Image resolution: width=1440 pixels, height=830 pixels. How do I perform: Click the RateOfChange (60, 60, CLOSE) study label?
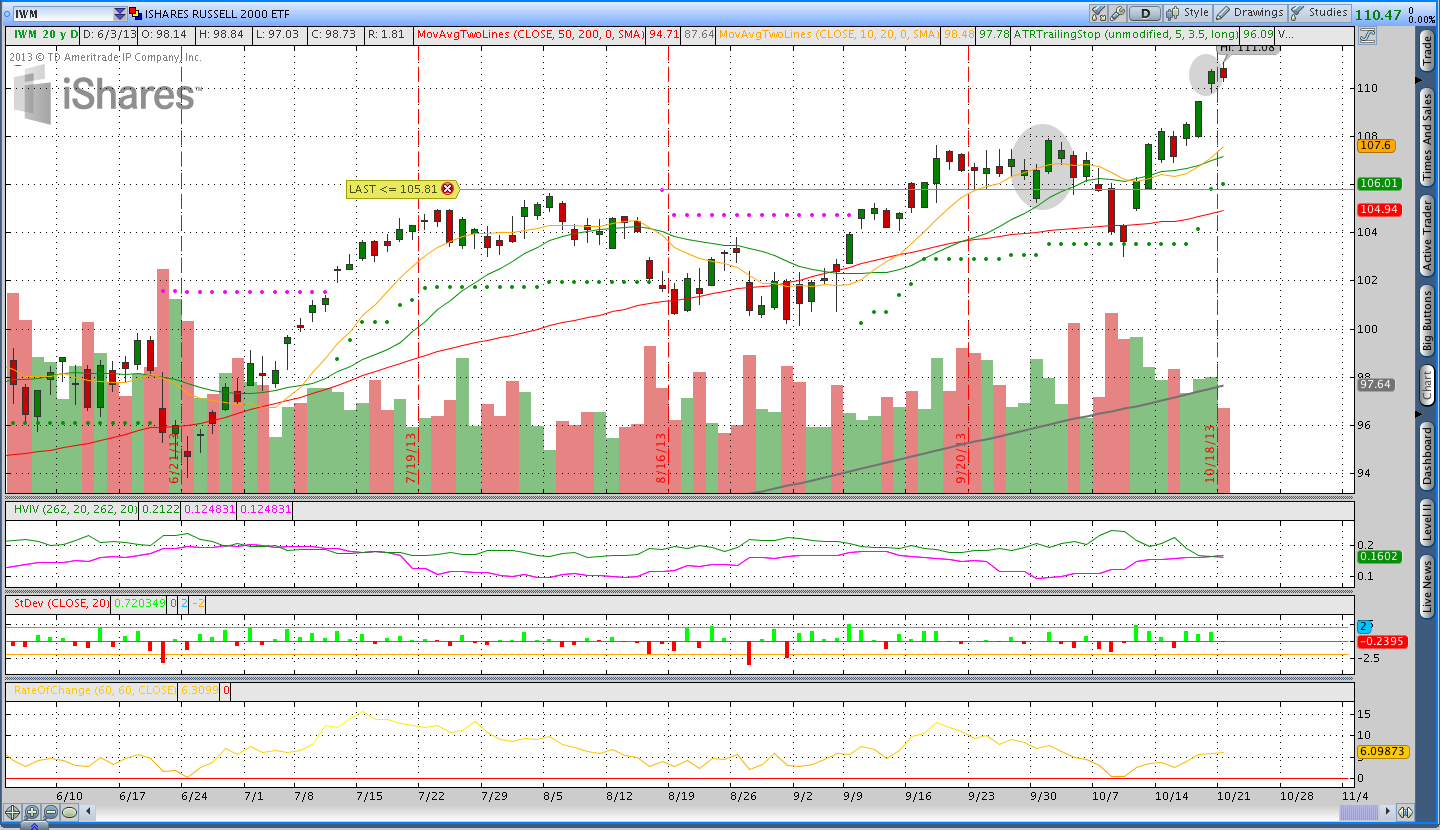click(x=90, y=690)
